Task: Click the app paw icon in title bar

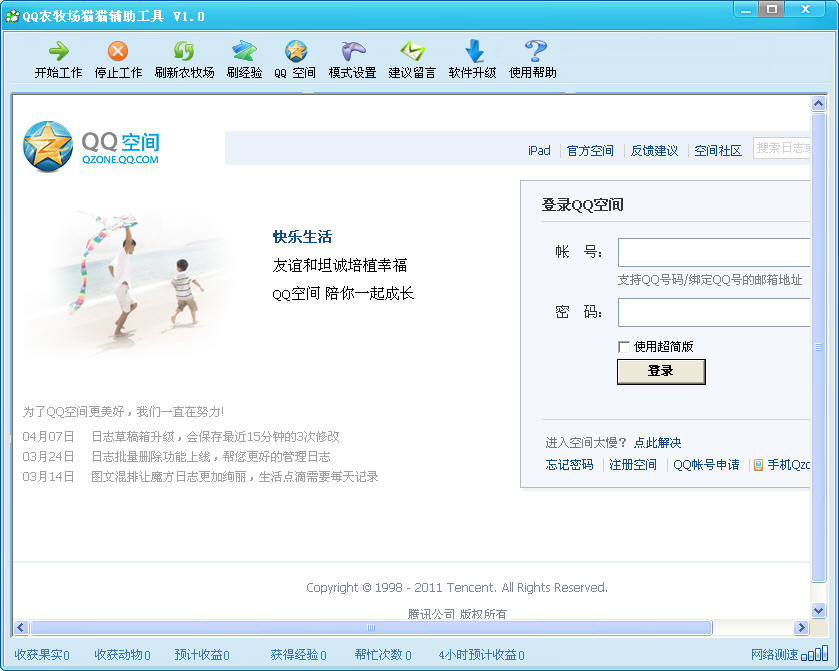Action: [12, 16]
